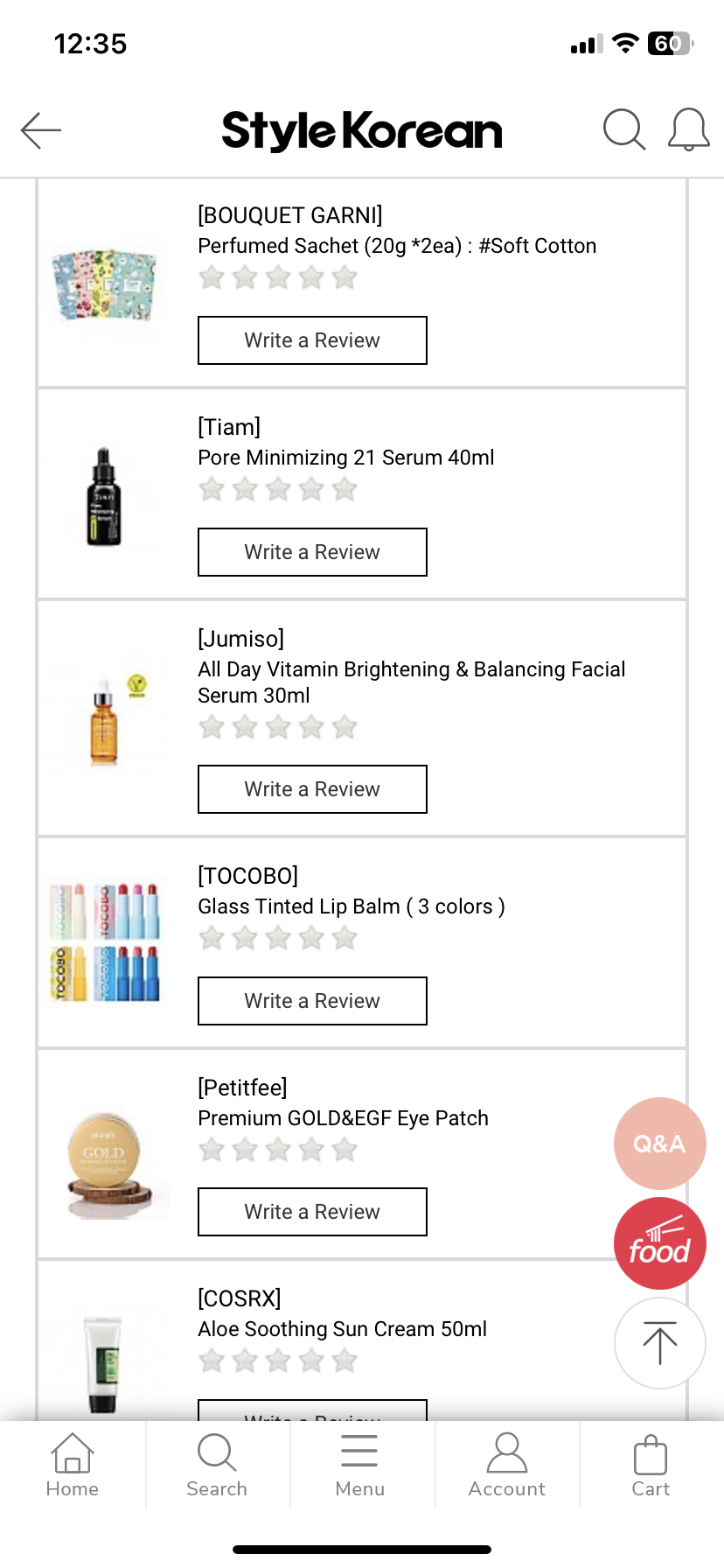Image resolution: width=724 pixels, height=1568 pixels.
Task: Open TOCOBO lip balm product thumbnail
Action: click(105, 941)
